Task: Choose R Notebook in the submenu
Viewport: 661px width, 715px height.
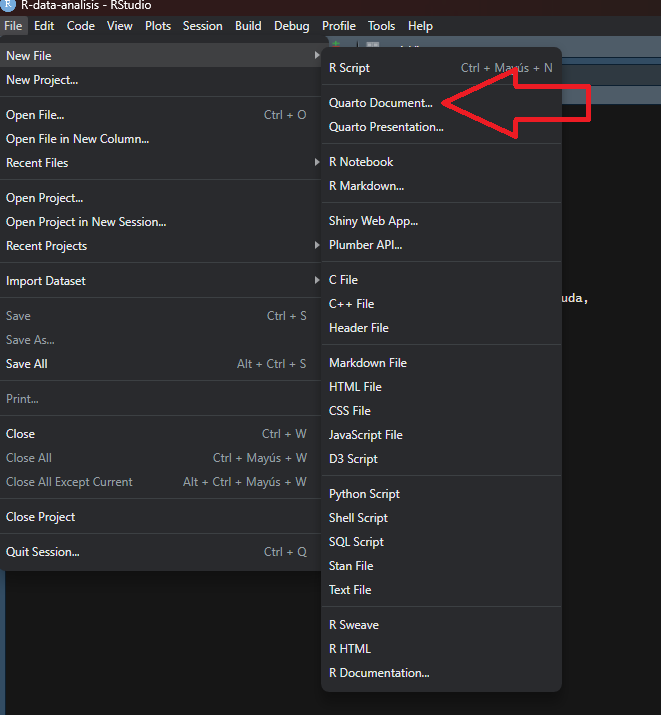Action: [361, 162]
